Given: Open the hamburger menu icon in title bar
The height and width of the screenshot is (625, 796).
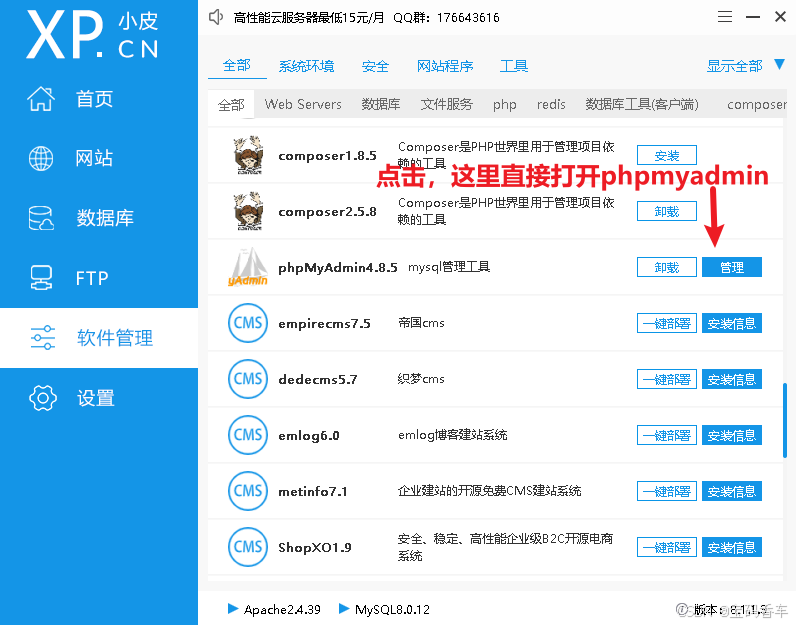Looking at the screenshot, I should pyautogui.click(x=725, y=17).
